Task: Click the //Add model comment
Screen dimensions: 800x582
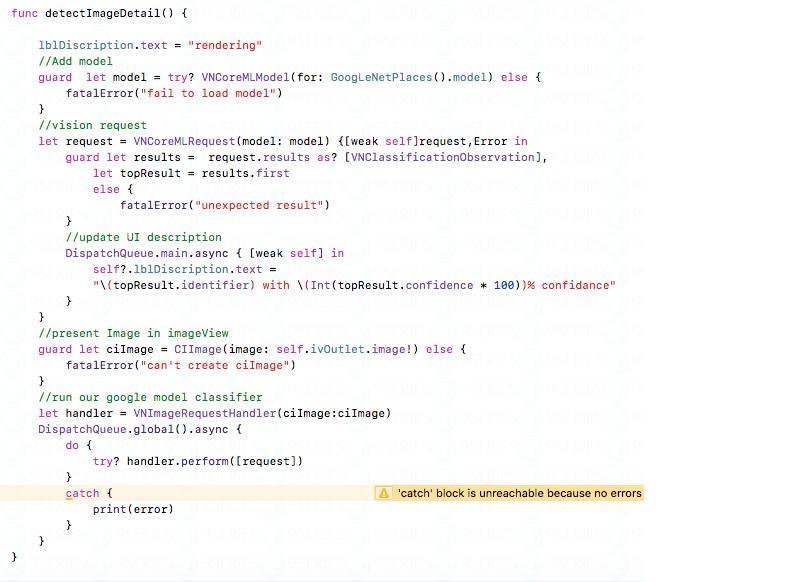Action: tap(75, 61)
